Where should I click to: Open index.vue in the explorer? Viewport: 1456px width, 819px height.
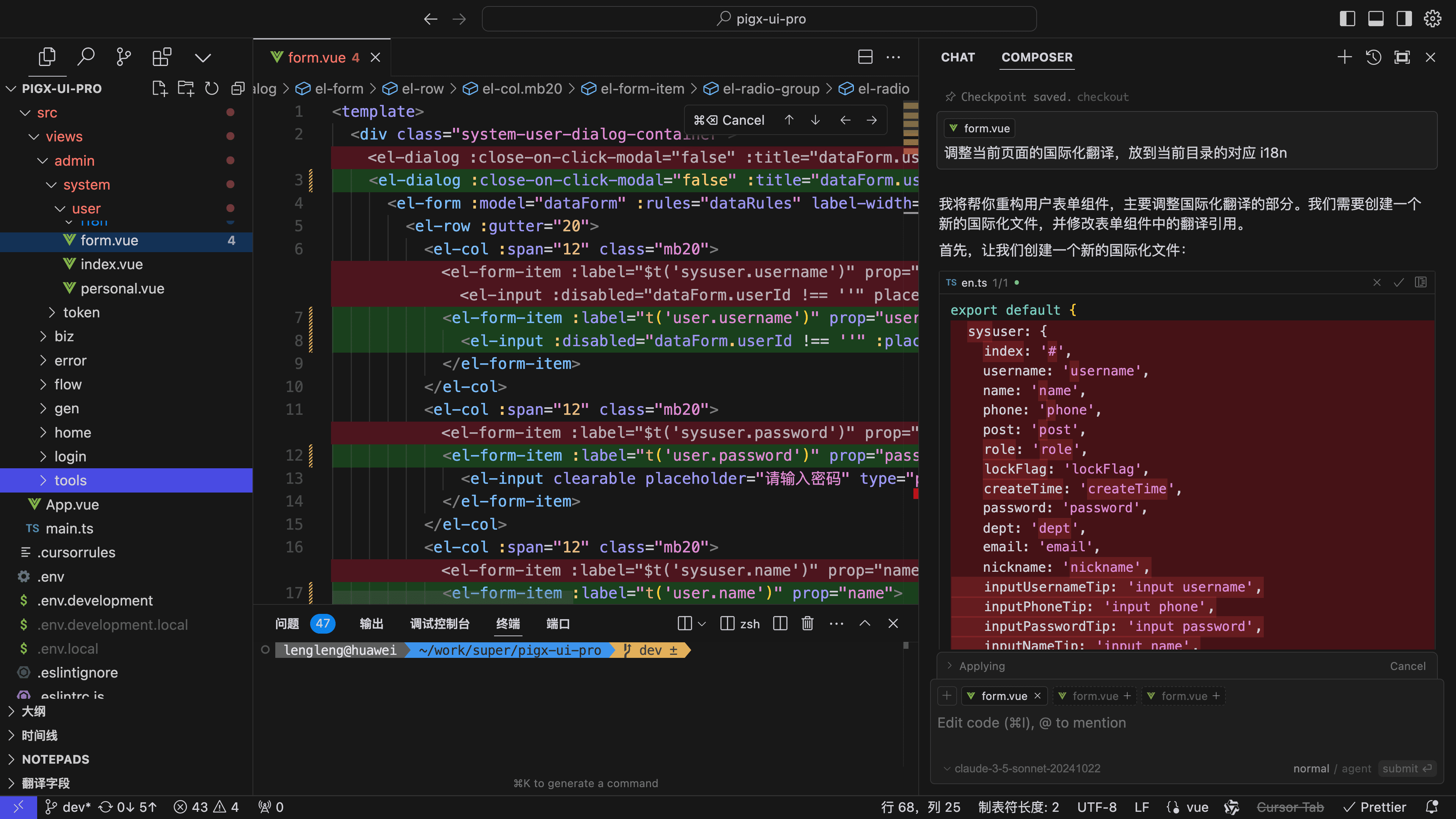pyautogui.click(x=111, y=264)
